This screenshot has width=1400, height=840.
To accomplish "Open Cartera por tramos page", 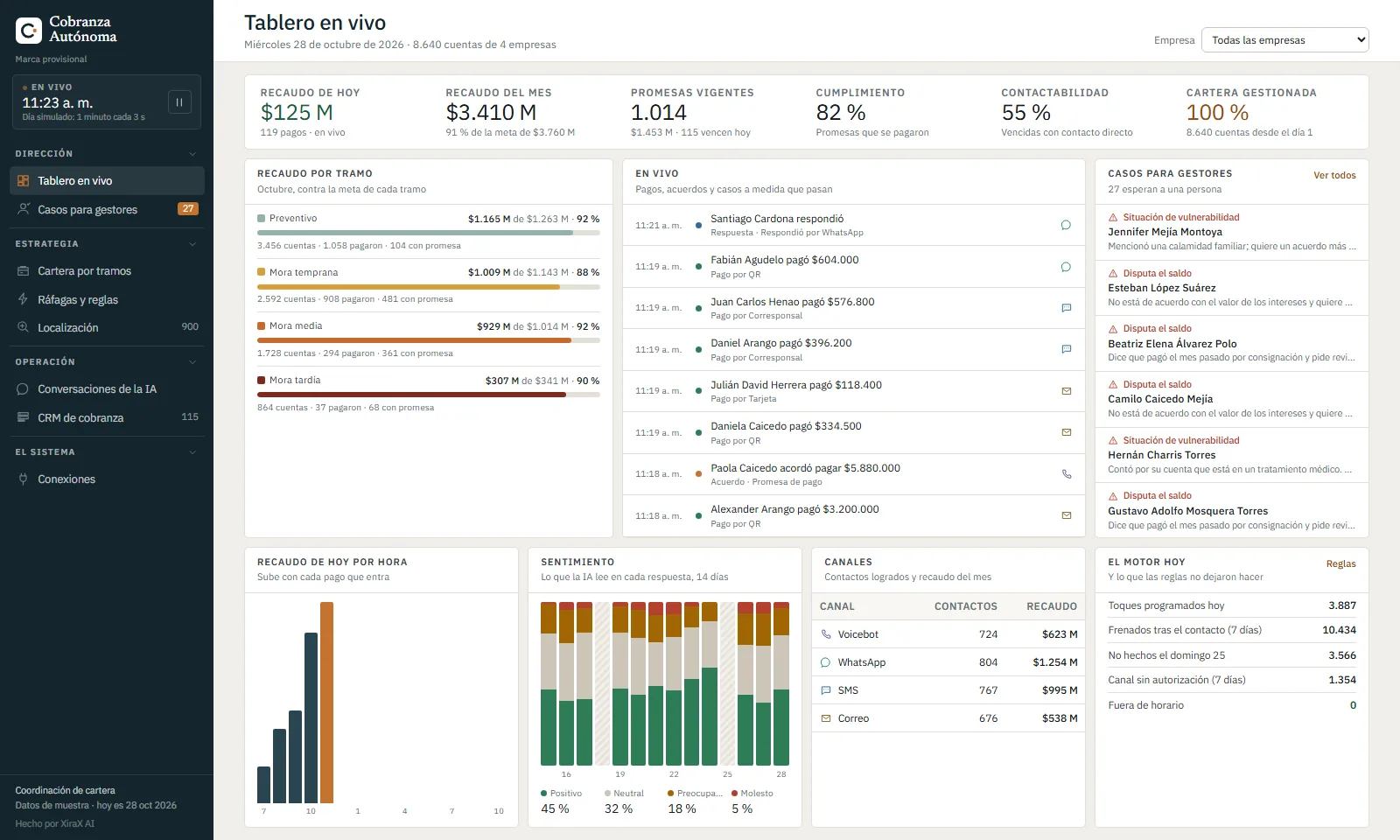I will click(107, 271).
